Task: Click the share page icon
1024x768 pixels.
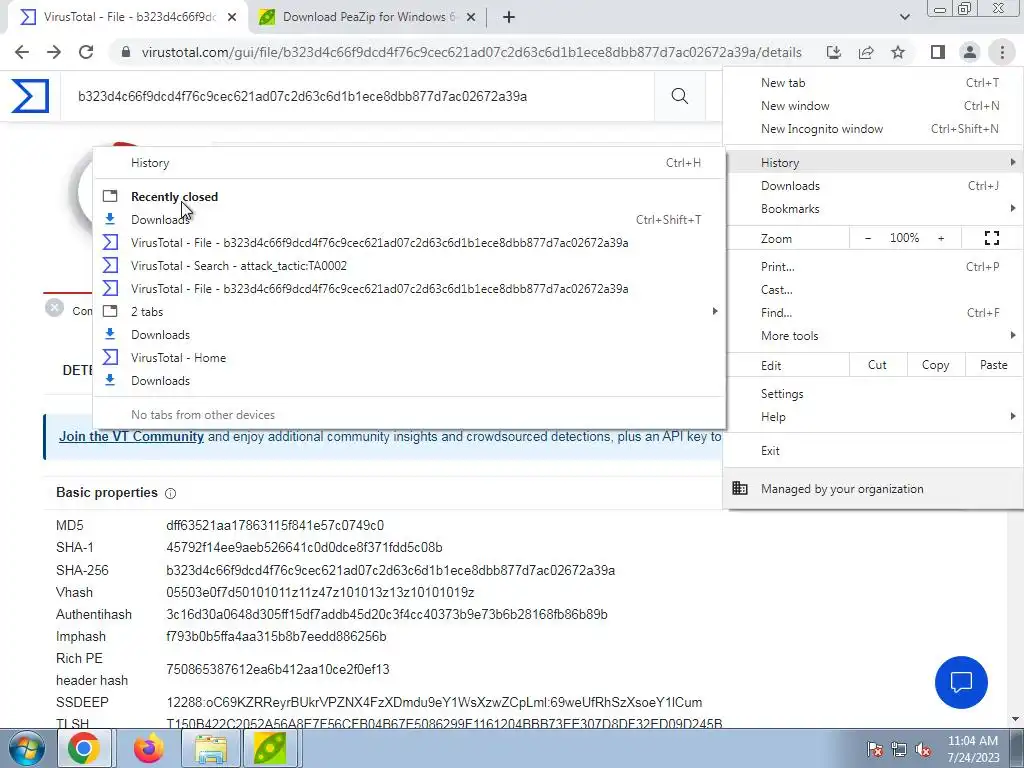Action: point(866,52)
